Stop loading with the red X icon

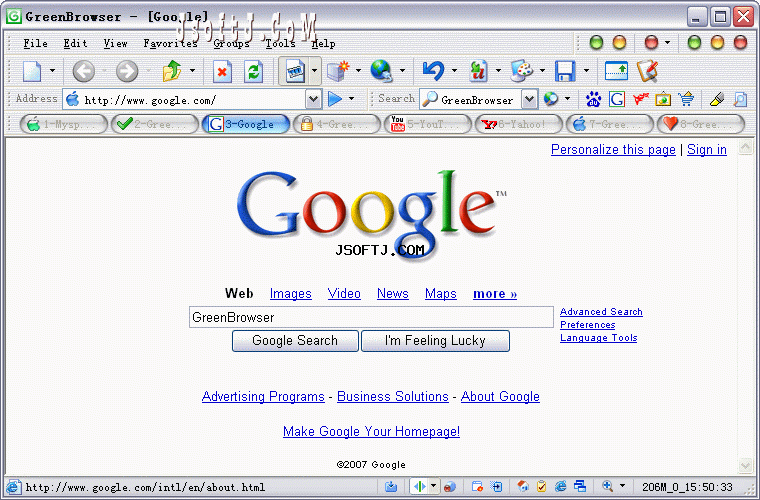222,72
